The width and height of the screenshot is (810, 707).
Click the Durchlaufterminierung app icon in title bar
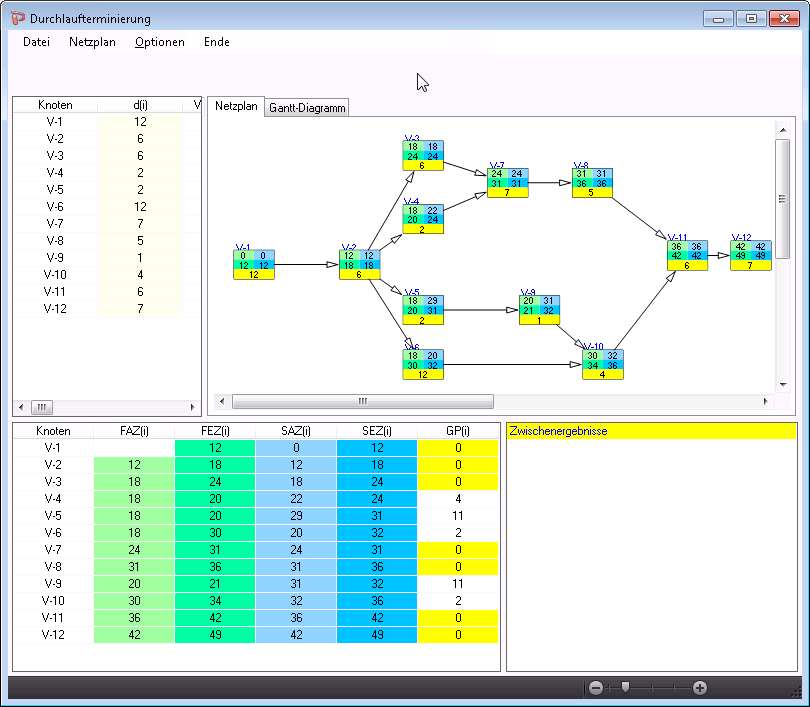coord(18,18)
